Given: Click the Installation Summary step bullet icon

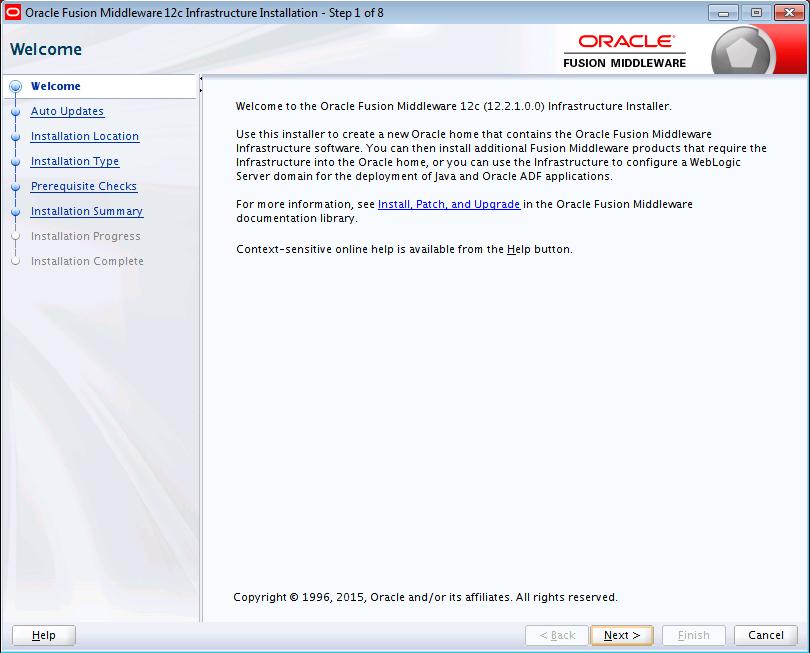Looking at the screenshot, I should pyautogui.click(x=15, y=212).
